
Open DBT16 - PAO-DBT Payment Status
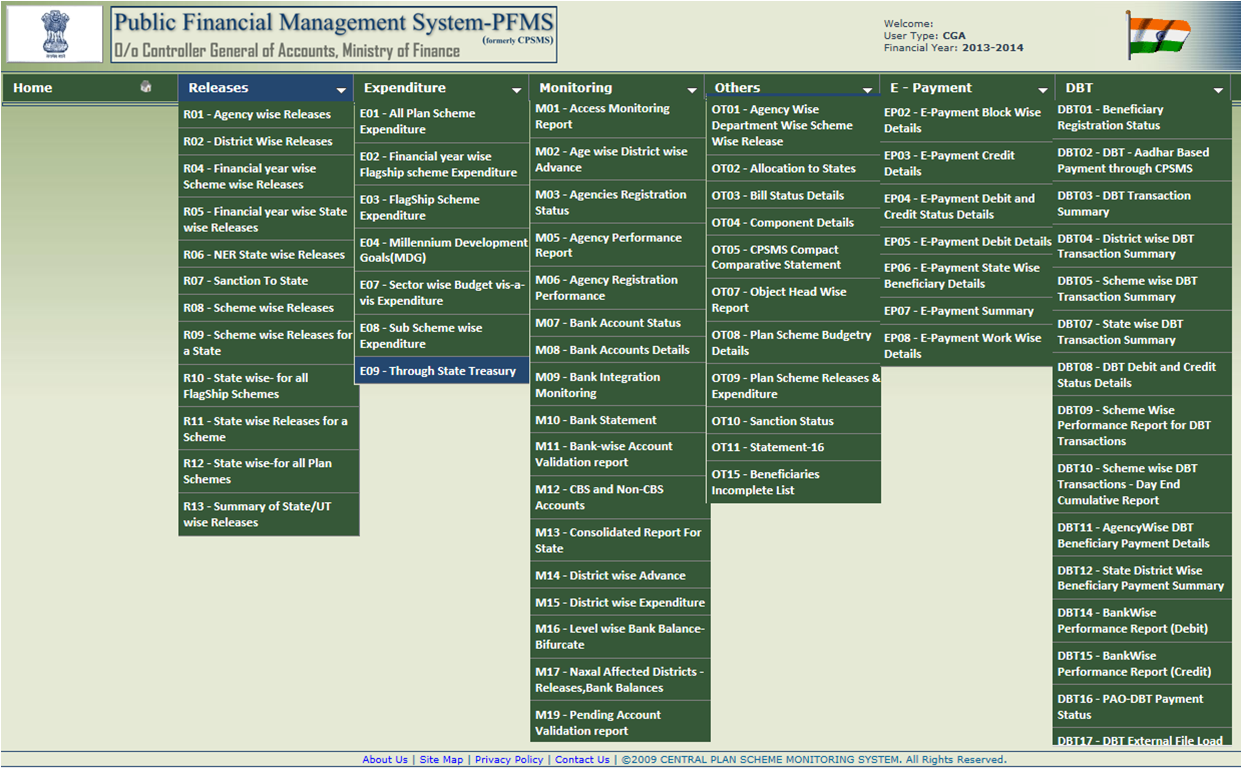click(x=1143, y=707)
